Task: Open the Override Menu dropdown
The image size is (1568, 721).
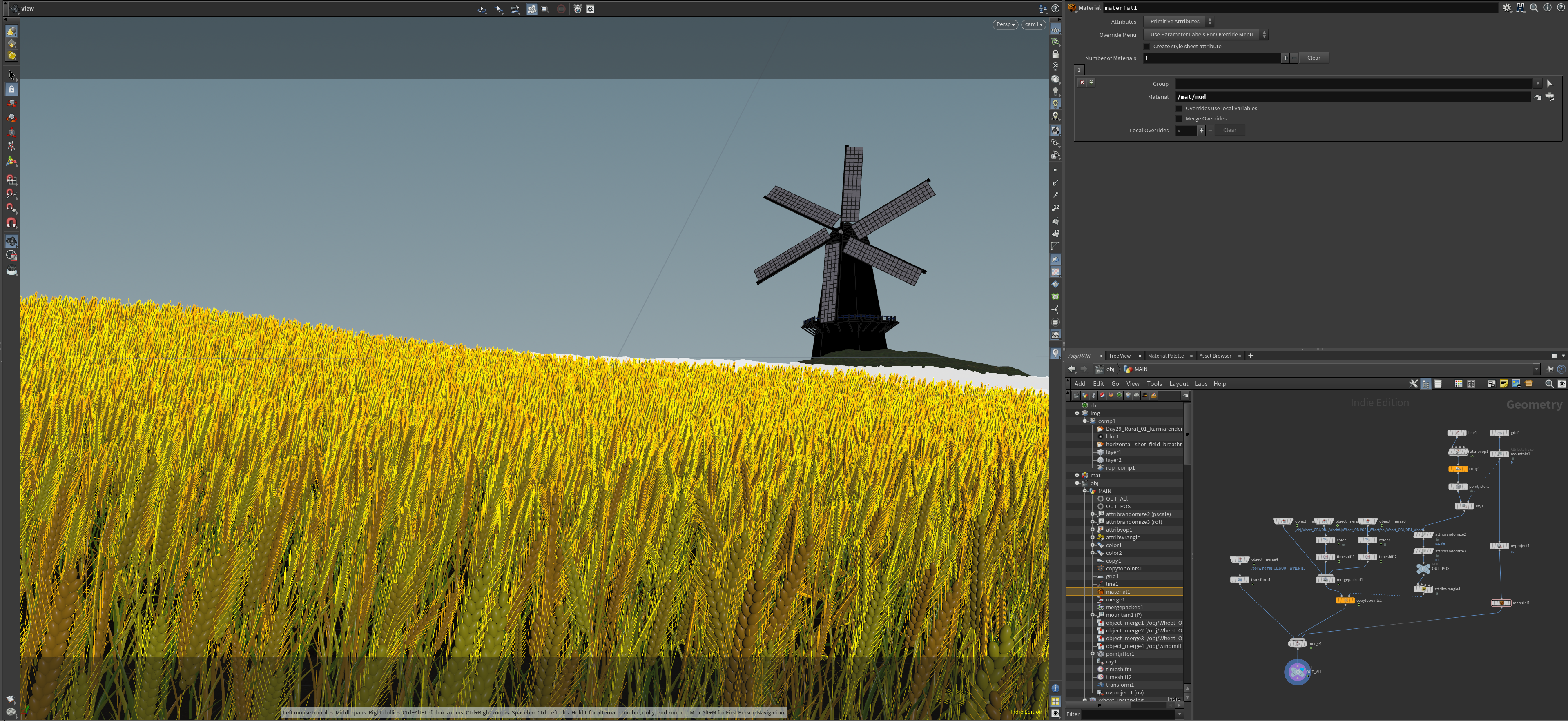Action: pyautogui.click(x=1205, y=35)
